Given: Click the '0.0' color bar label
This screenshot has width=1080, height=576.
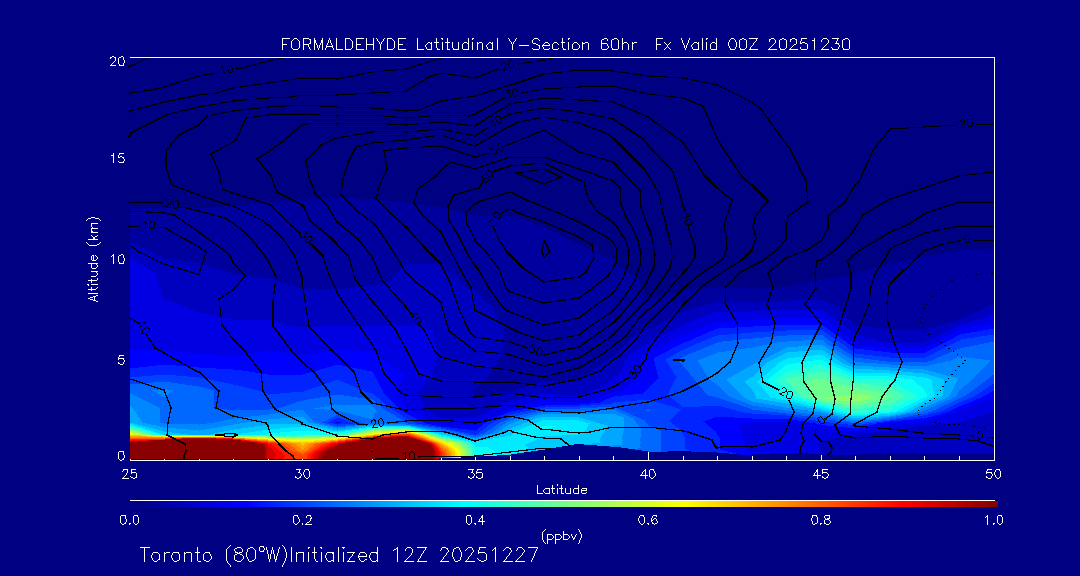Looking at the screenshot, I should (x=130, y=521).
